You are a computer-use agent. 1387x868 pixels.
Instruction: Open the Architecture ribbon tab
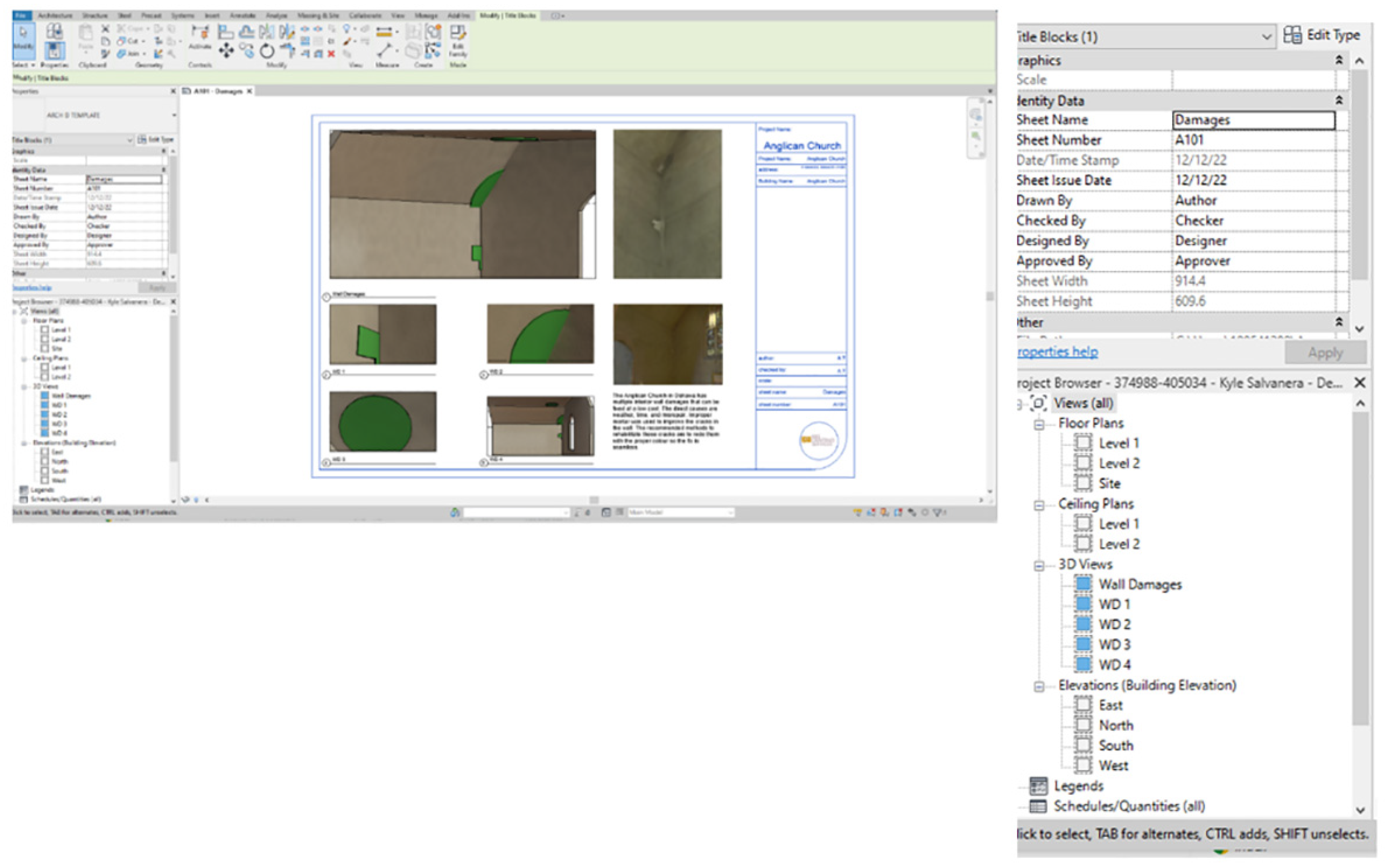pos(55,16)
